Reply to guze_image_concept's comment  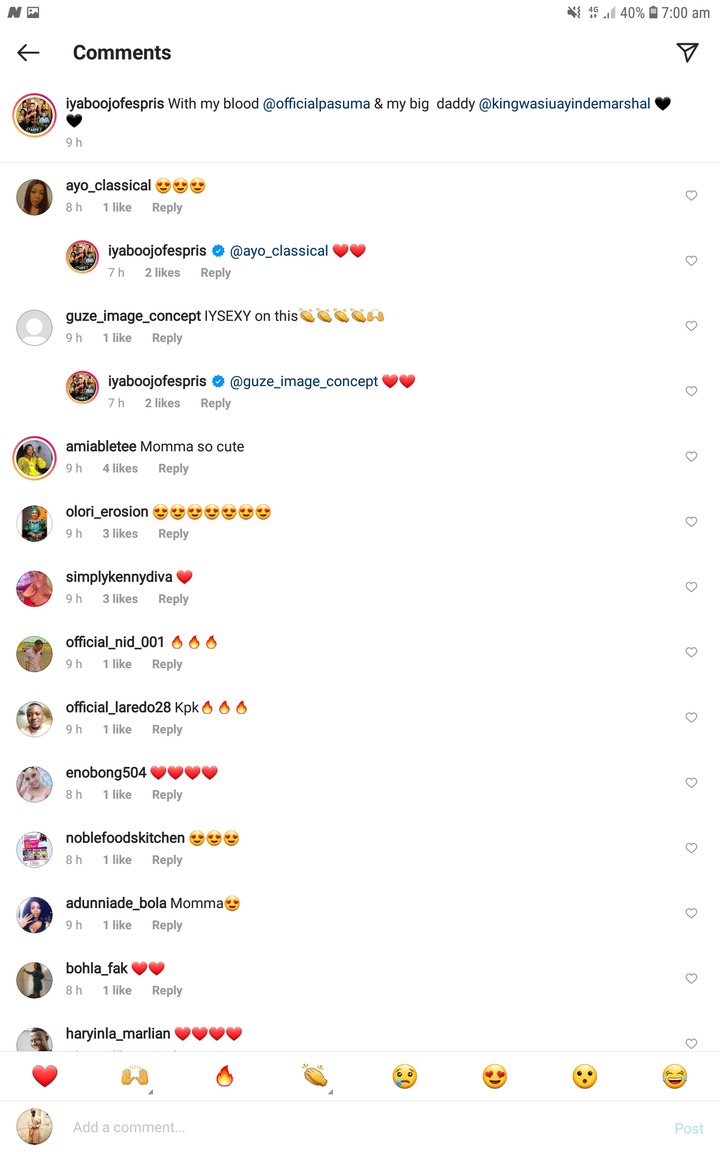pyautogui.click(x=167, y=338)
